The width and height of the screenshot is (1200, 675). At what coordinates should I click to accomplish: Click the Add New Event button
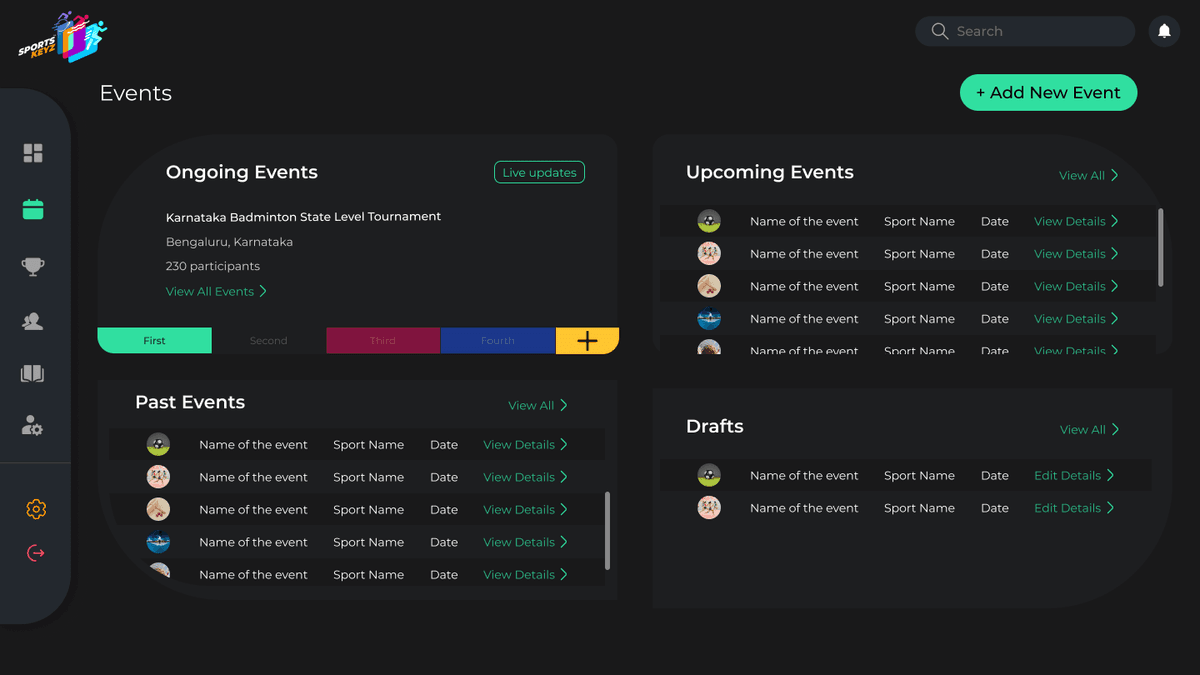pos(1048,92)
